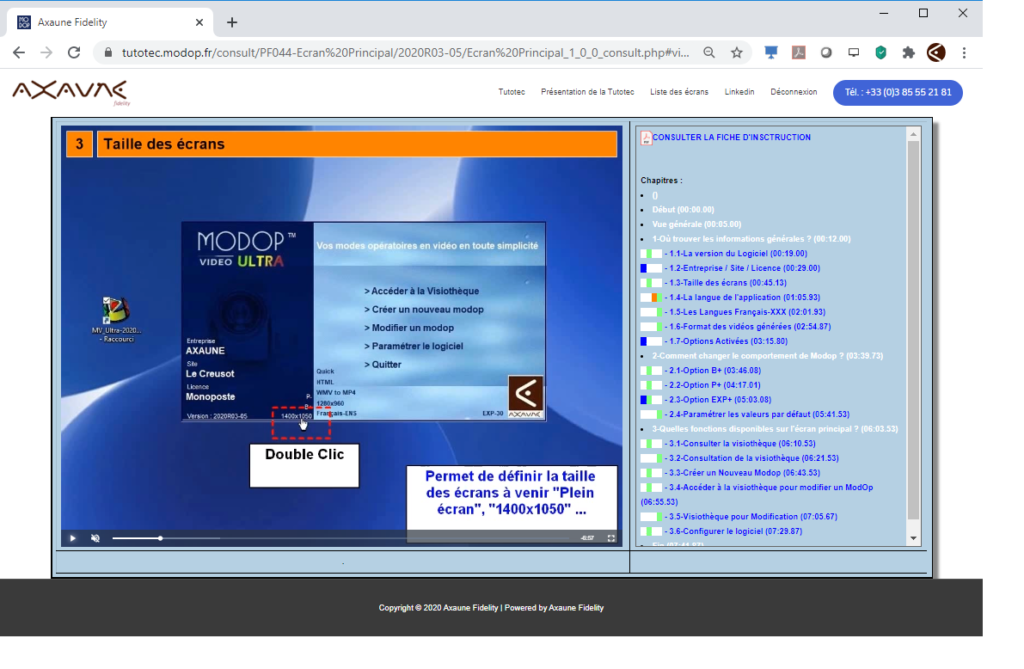This screenshot has height=669, width=1024.
Task: Click the PDF extension icon in toolbar
Action: pyautogui.click(x=799, y=53)
